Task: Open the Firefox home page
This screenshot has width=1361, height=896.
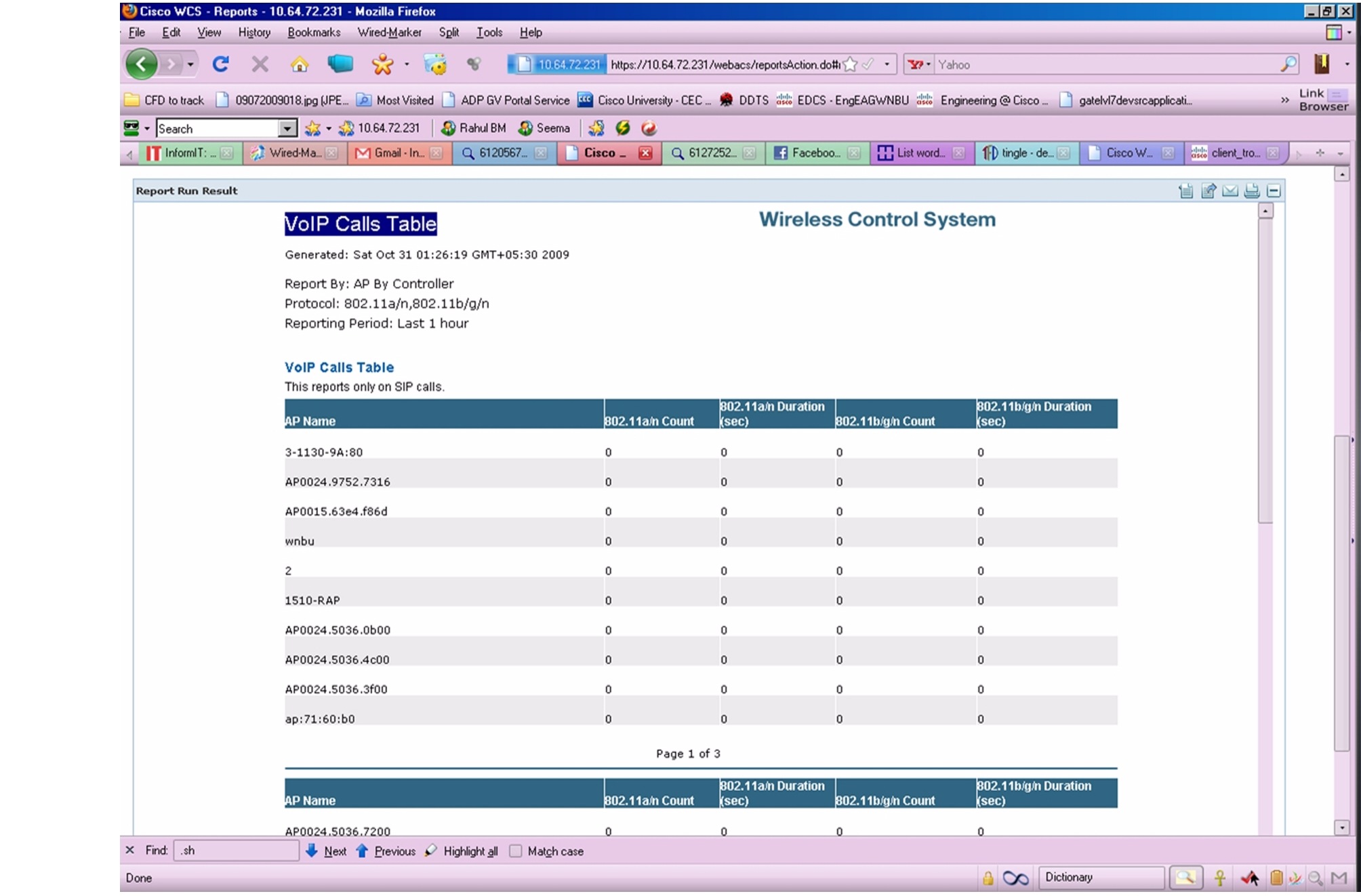Action: (x=300, y=64)
